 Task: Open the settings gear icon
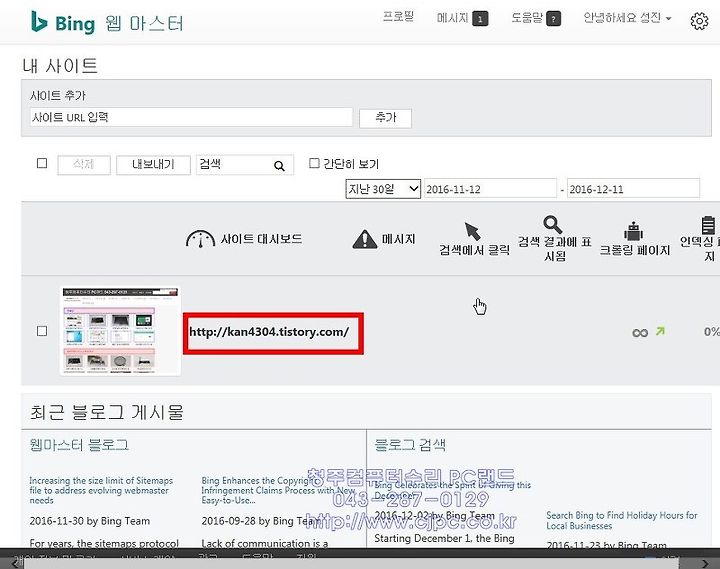[699, 21]
